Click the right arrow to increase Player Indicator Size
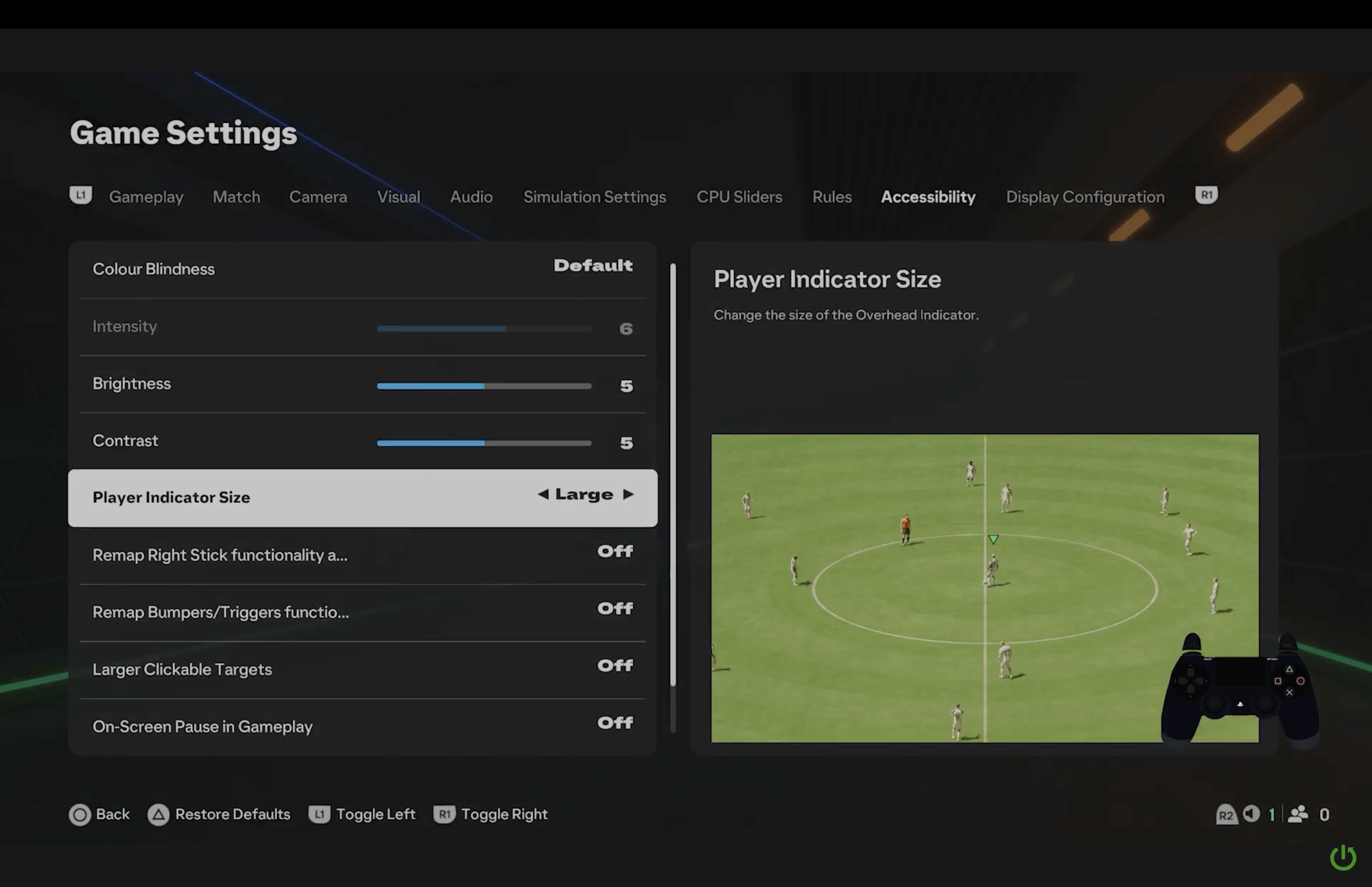 (629, 494)
